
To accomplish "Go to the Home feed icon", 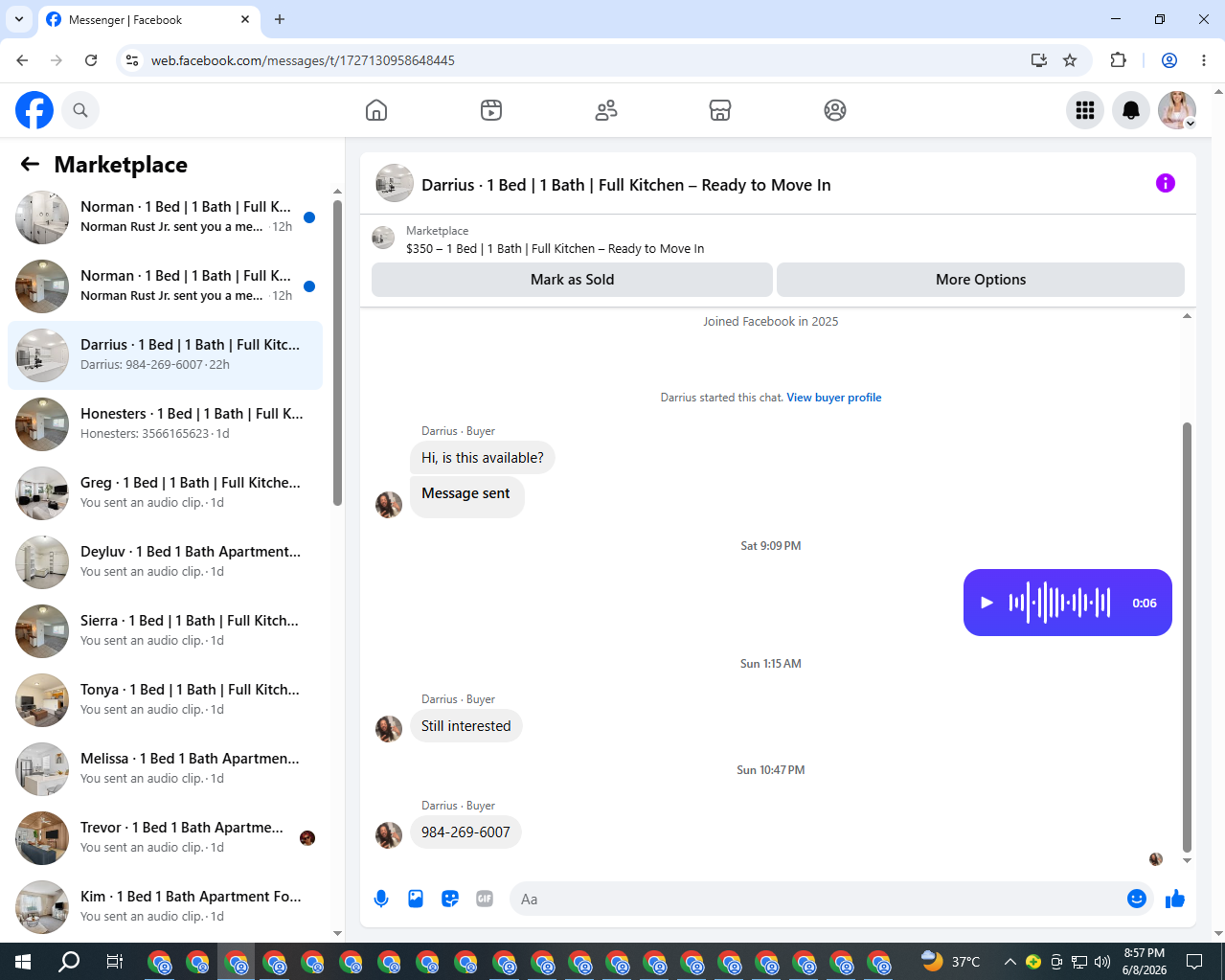I will pyautogui.click(x=376, y=110).
